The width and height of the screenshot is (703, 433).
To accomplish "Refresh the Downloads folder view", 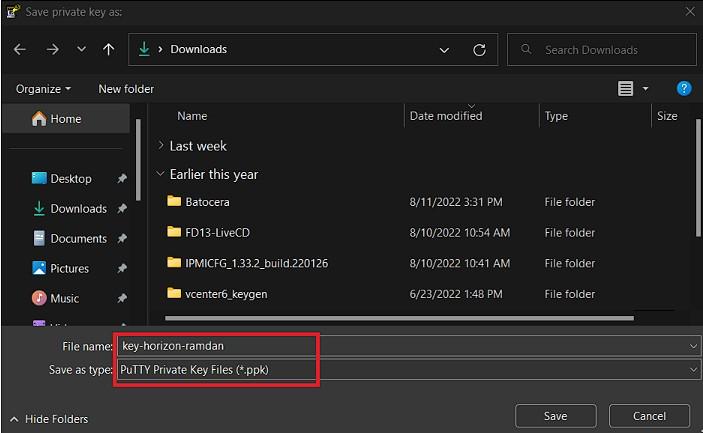I will [x=479, y=50].
